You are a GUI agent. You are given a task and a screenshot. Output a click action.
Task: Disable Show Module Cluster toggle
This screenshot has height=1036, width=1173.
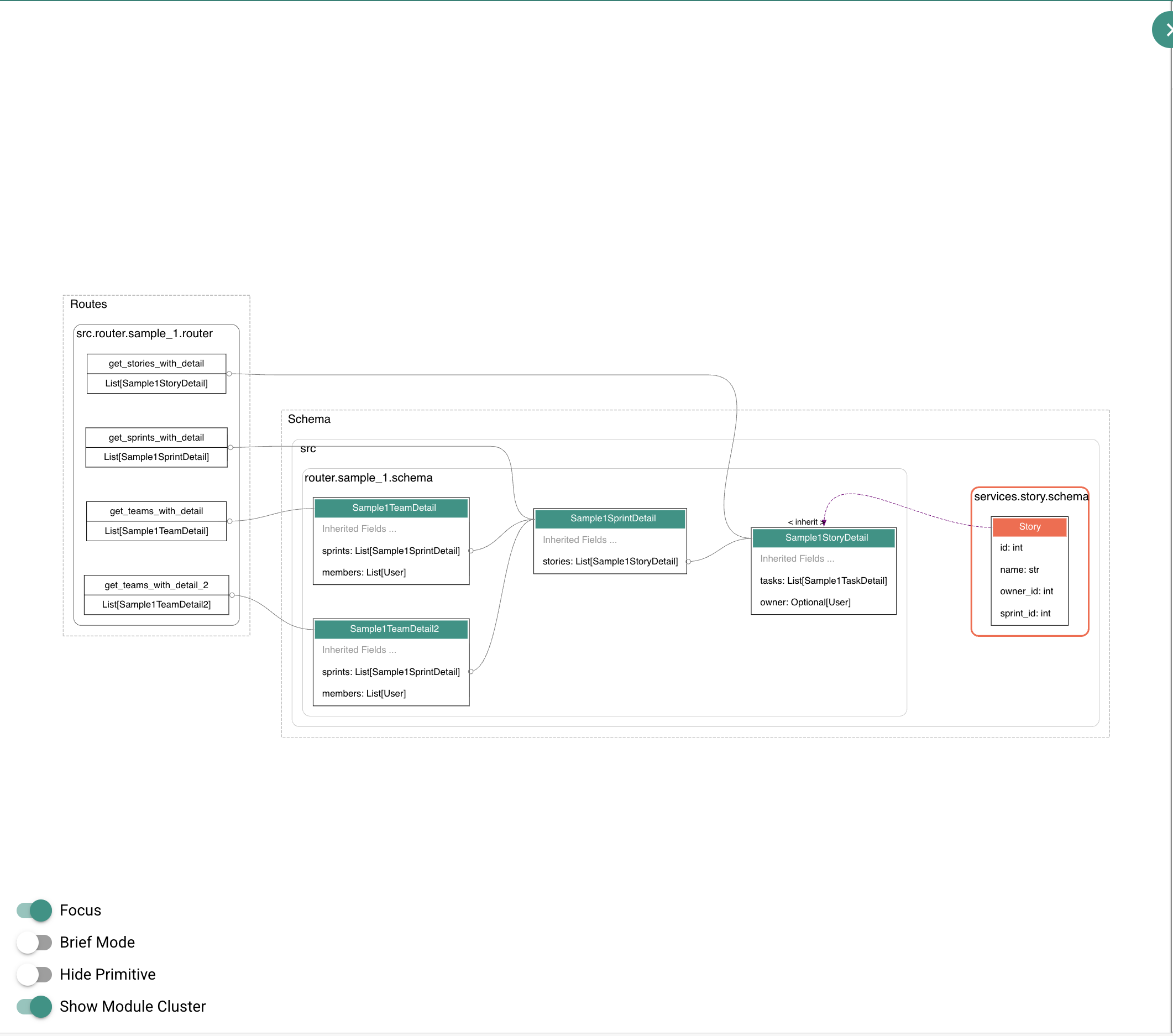tap(34, 1007)
